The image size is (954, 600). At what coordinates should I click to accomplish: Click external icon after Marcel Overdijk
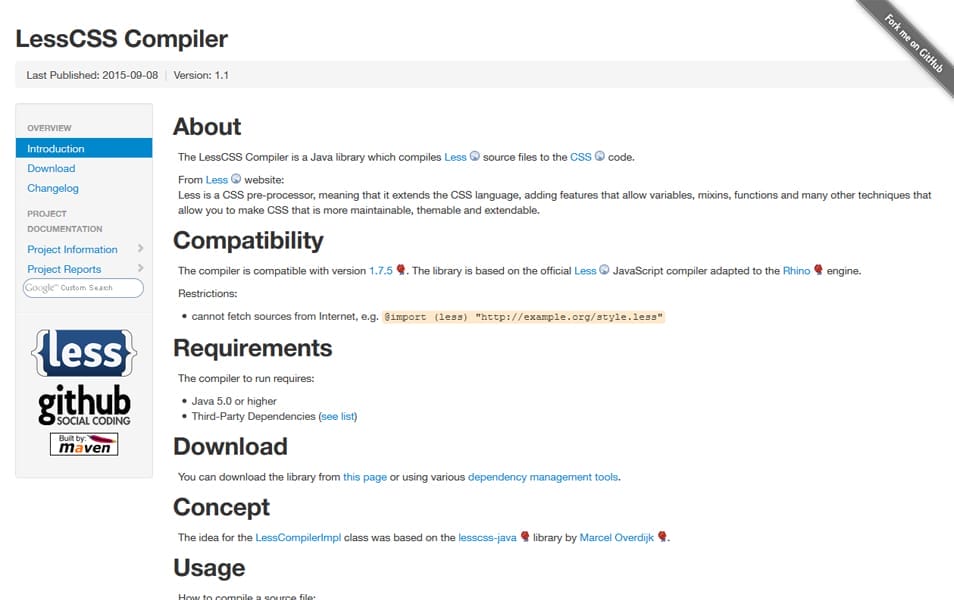click(662, 536)
